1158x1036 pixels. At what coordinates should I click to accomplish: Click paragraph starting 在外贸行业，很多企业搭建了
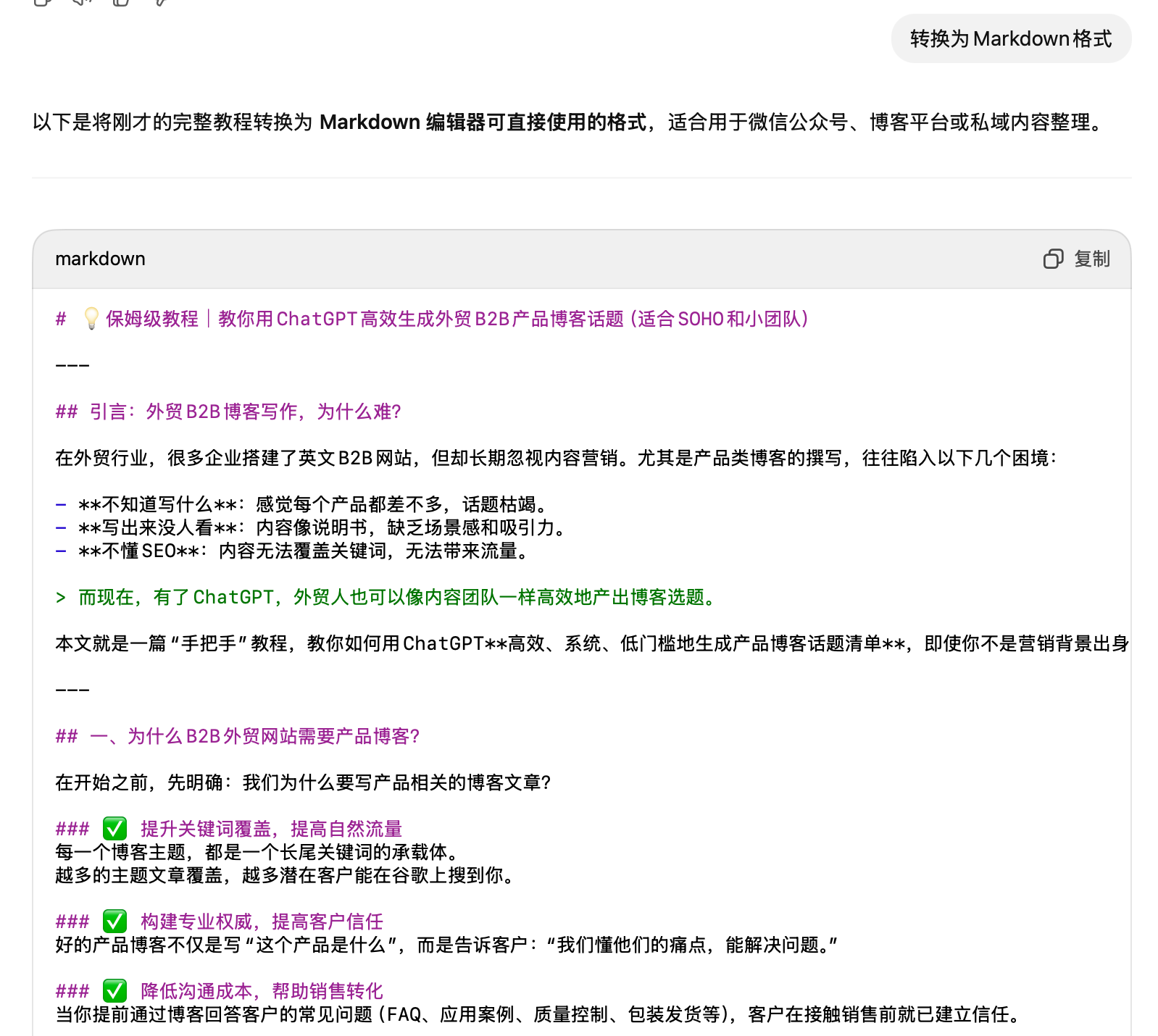click(556, 458)
